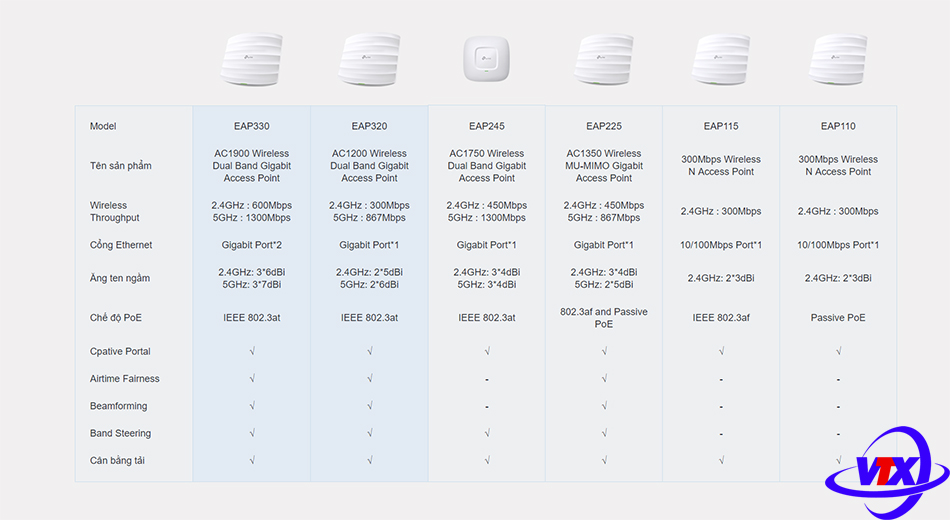Click '802.3af and Passive PoE' cell
This screenshot has width=950, height=520.
(x=603, y=318)
